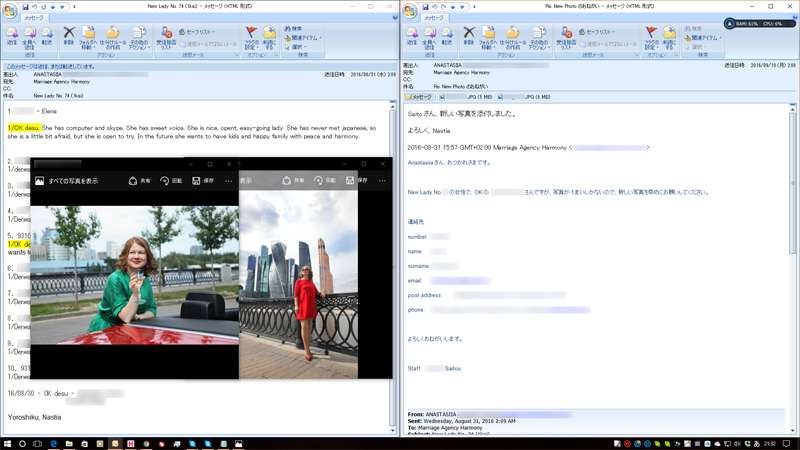Click blurred email address next to 'email:' label

(x=460, y=281)
